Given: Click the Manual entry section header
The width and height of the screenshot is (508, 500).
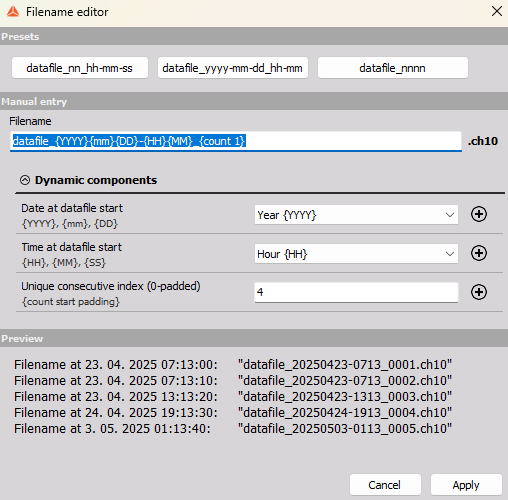Looking at the screenshot, I should (254, 101).
